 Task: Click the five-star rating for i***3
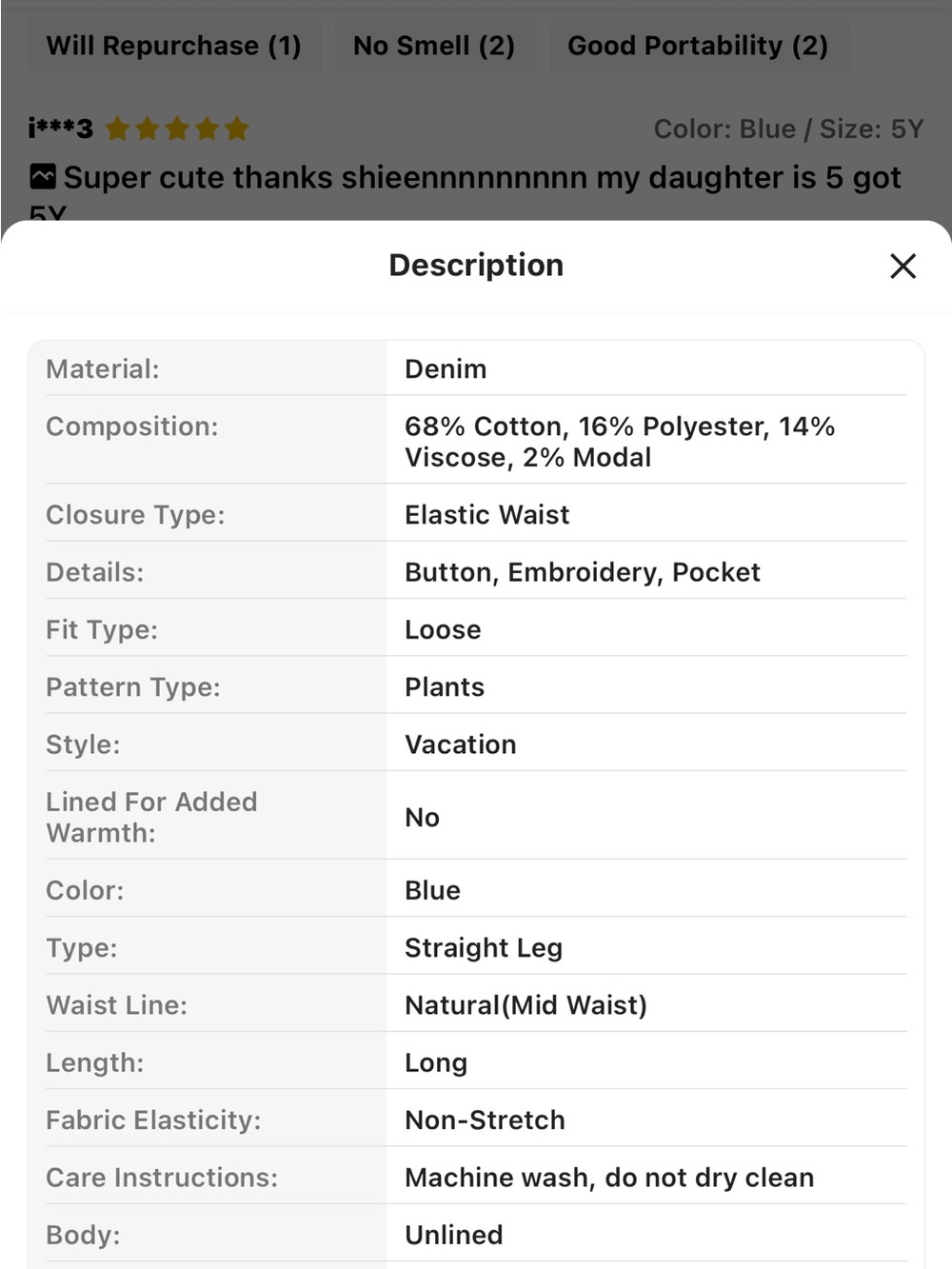tap(177, 129)
